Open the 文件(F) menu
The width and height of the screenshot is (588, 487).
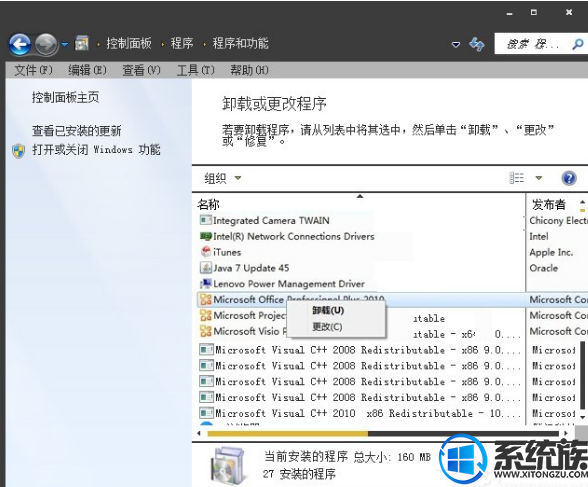pyautogui.click(x=33, y=70)
